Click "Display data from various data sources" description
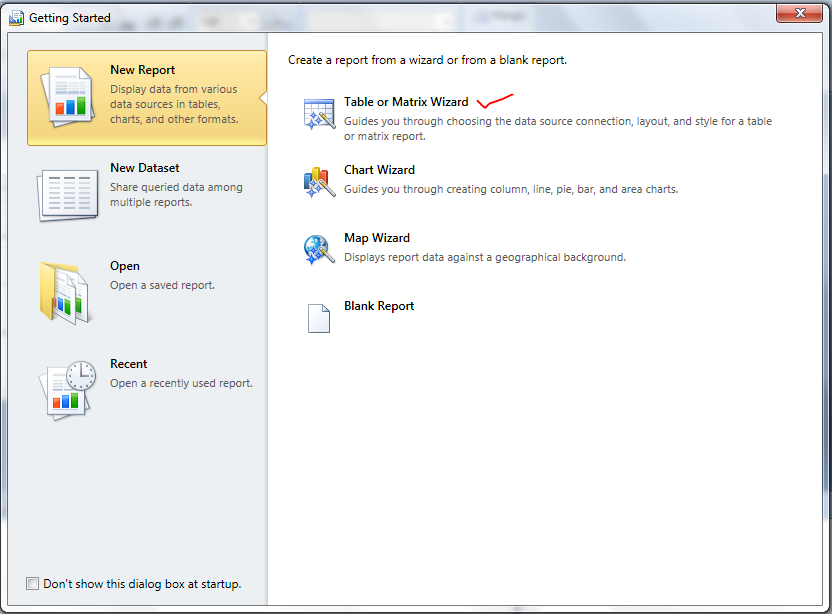The width and height of the screenshot is (832, 614). click(x=174, y=104)
